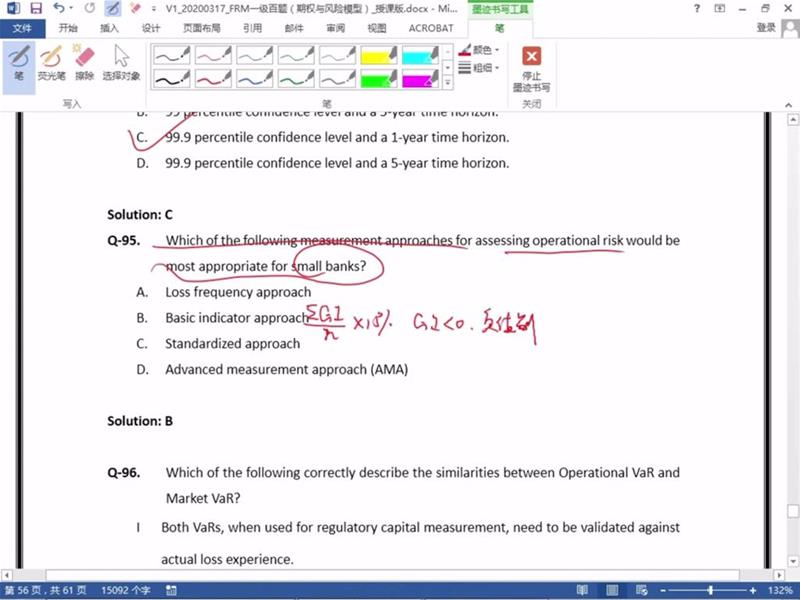This screenshot has height=600, width=800.
Task: Select the bright green highlighter swatch
Action: point(379,79)
